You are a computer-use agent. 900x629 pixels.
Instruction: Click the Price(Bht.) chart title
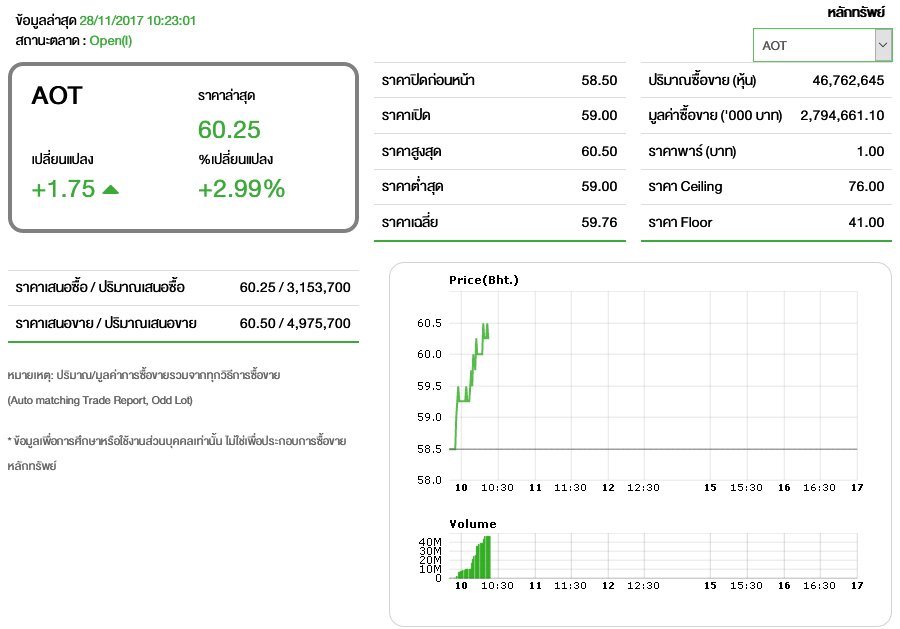[x=484, y=280]
